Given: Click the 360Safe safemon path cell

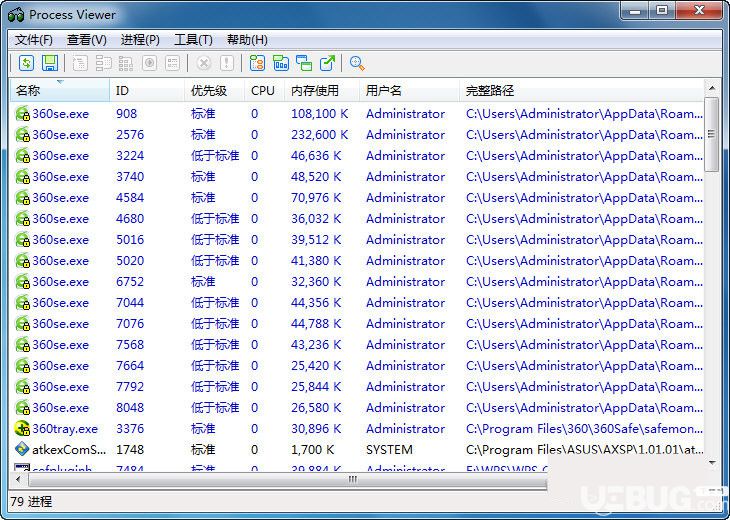Looking at the screenshot, I should click(584, 429).
